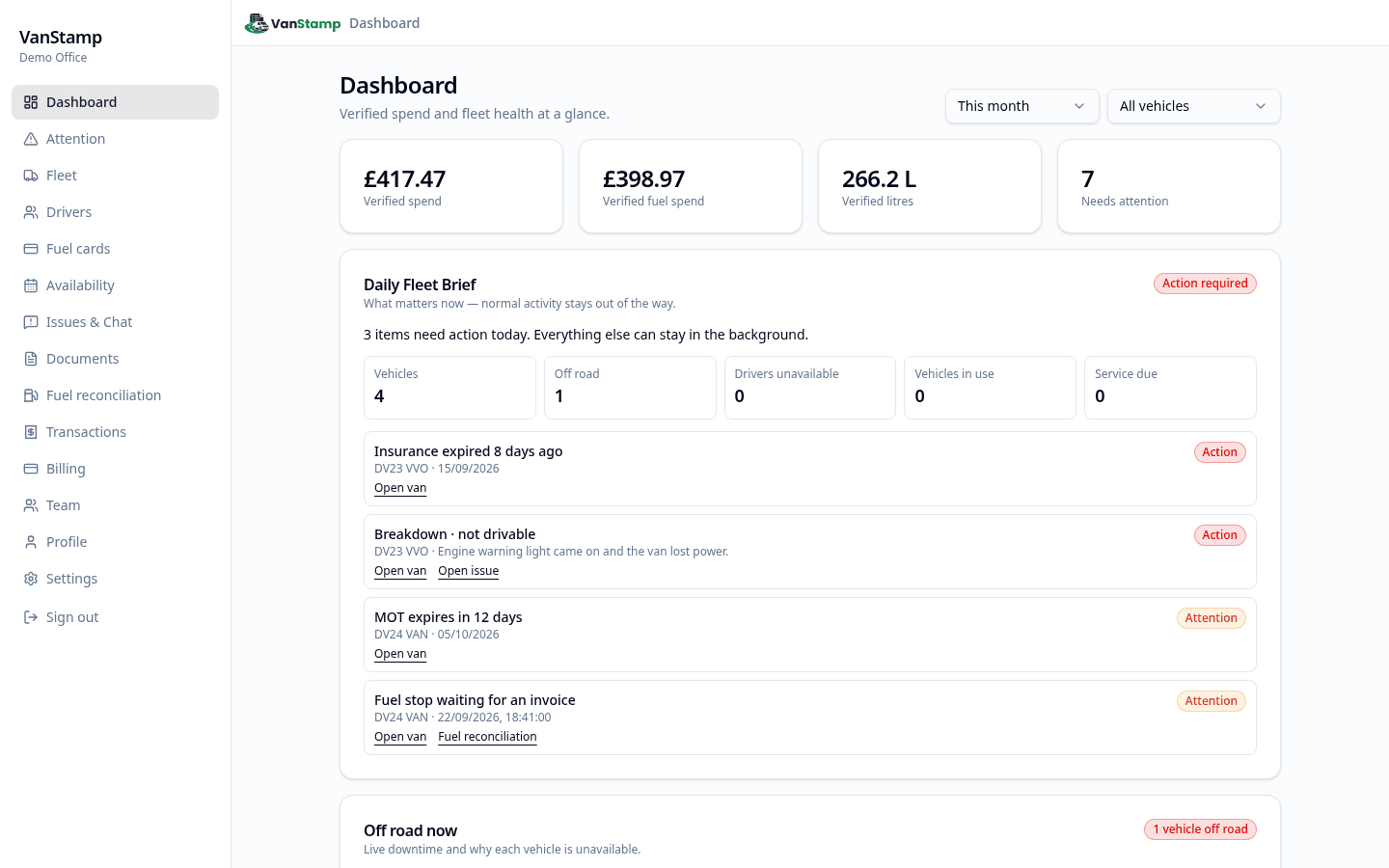Open van for Breakdown not drivable item
The height and width of the screenshot is (868, 1389).
coord(400,571)
